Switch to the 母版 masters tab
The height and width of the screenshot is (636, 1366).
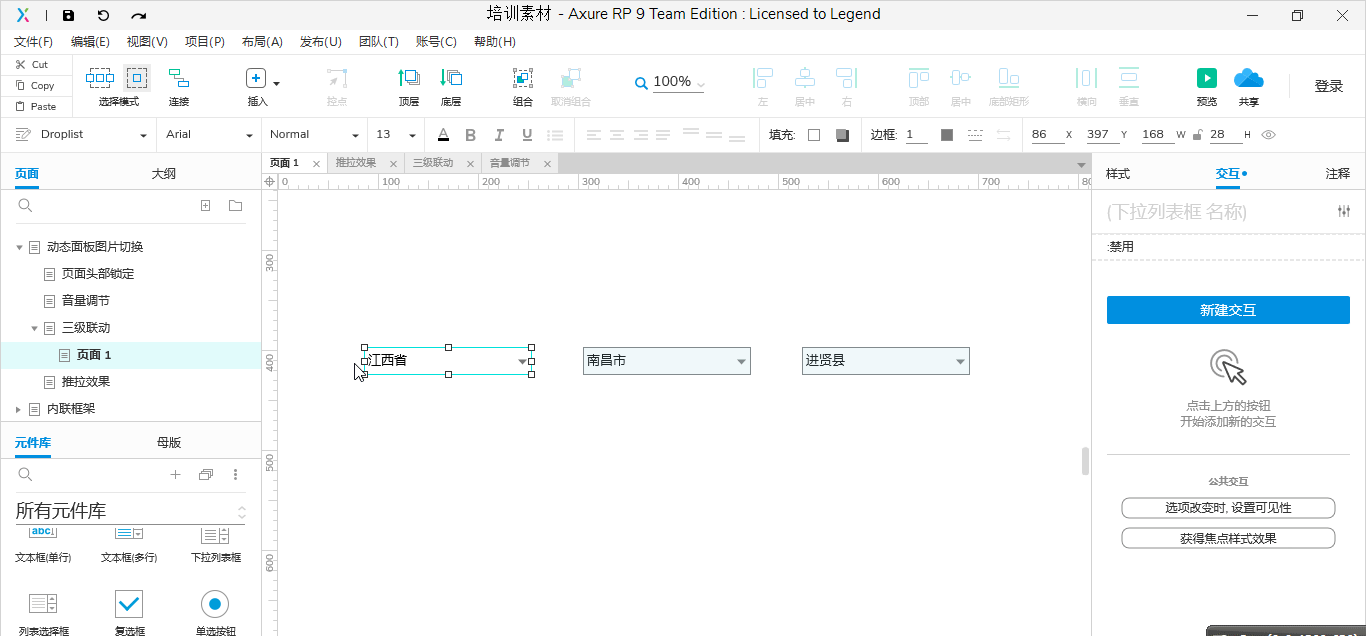tap(169, 443)
